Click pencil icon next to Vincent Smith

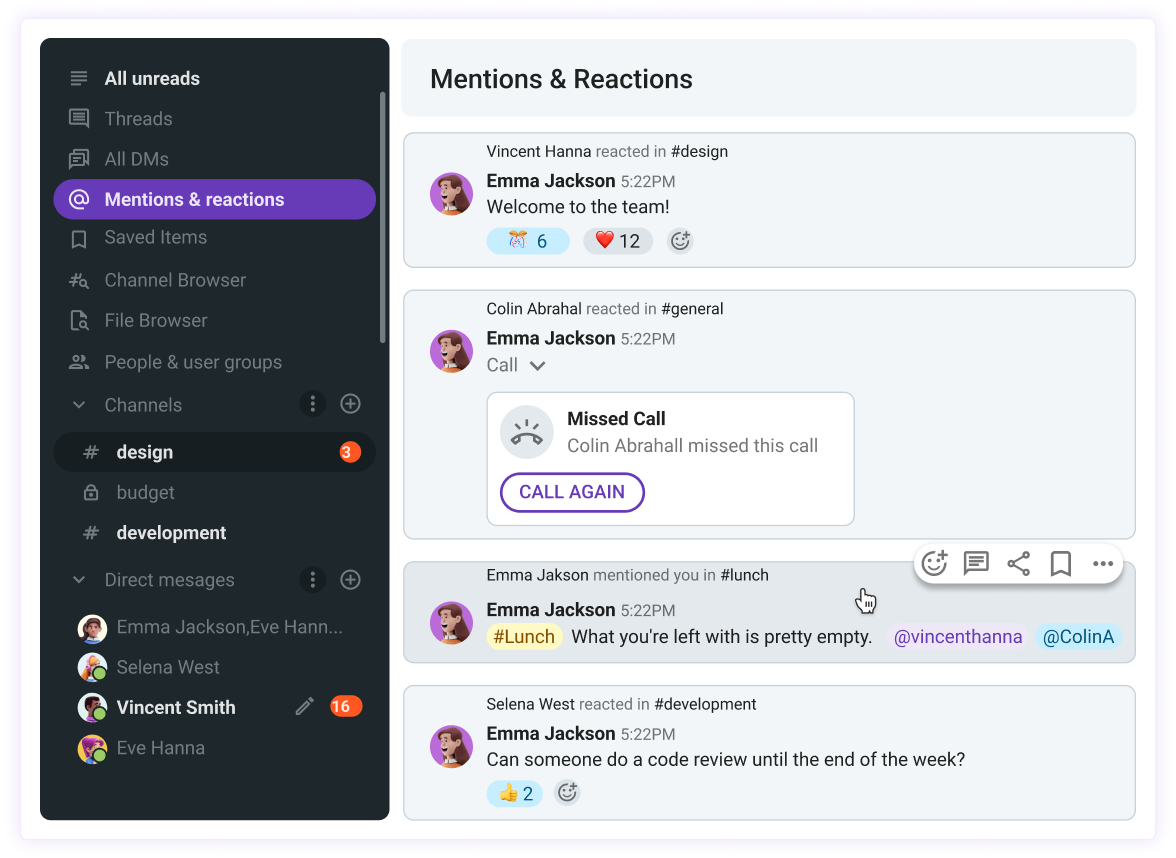pos(304,706)
